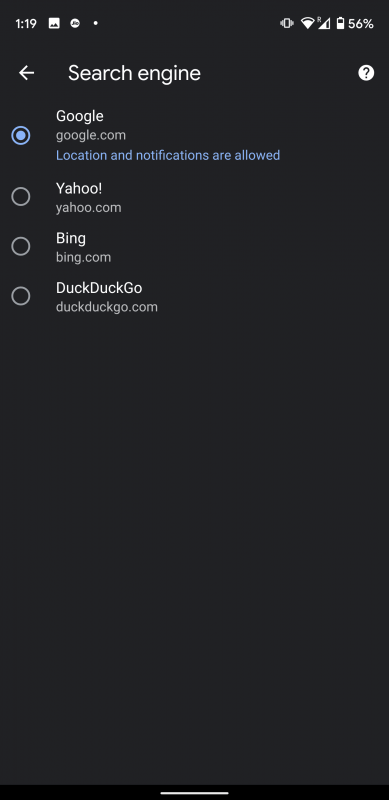
Task: Tap the Search engine page title
Action: click(x=134, y=73)
